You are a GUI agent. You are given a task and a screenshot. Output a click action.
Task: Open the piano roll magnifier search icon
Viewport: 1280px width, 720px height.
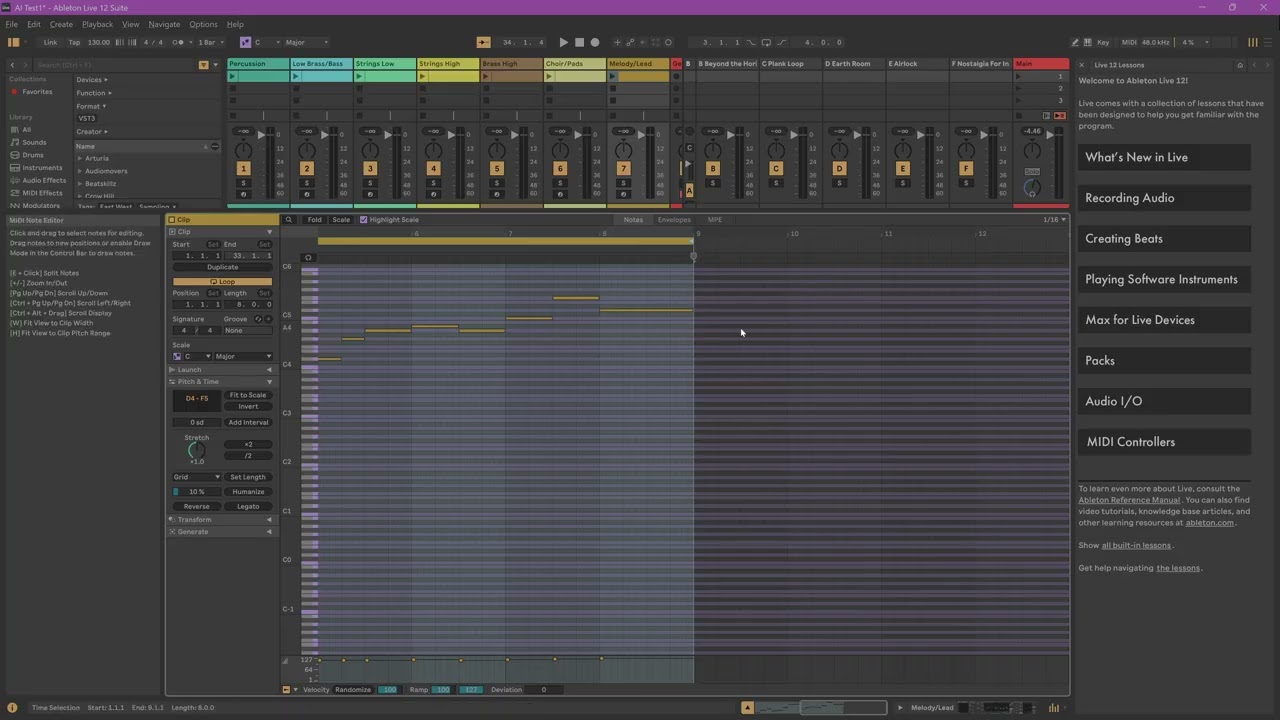coord(289,219)
